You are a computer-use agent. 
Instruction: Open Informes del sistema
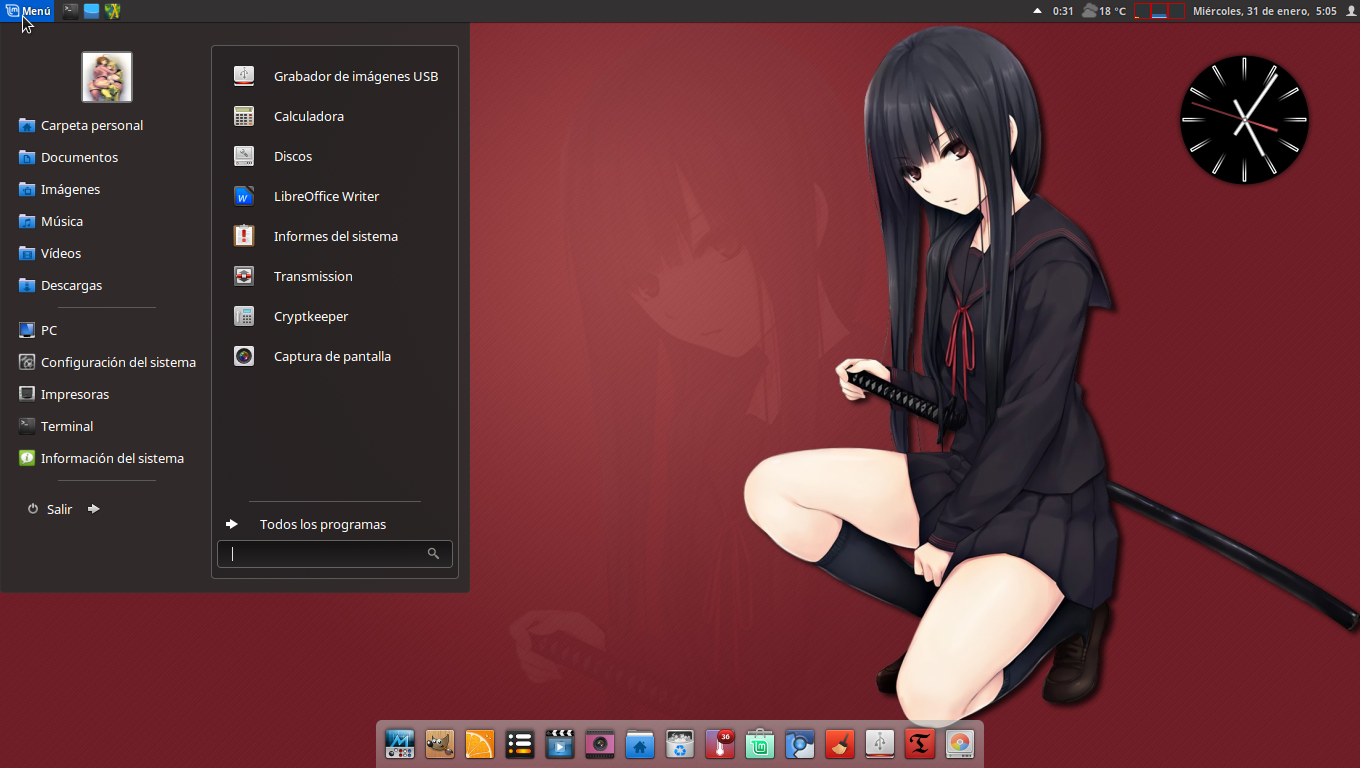click(x=335, y=236)
